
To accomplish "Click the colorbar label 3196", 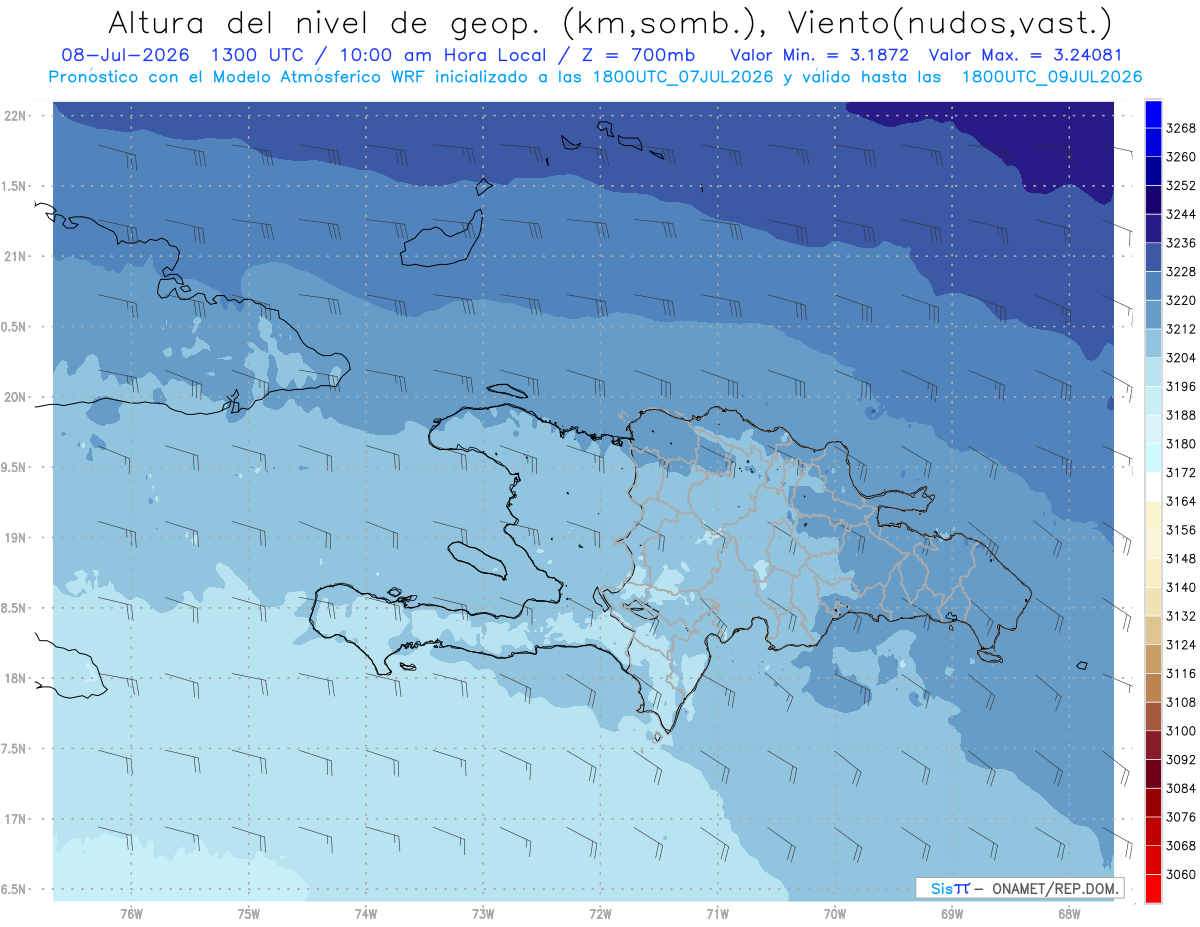I will pos(1181,386).
